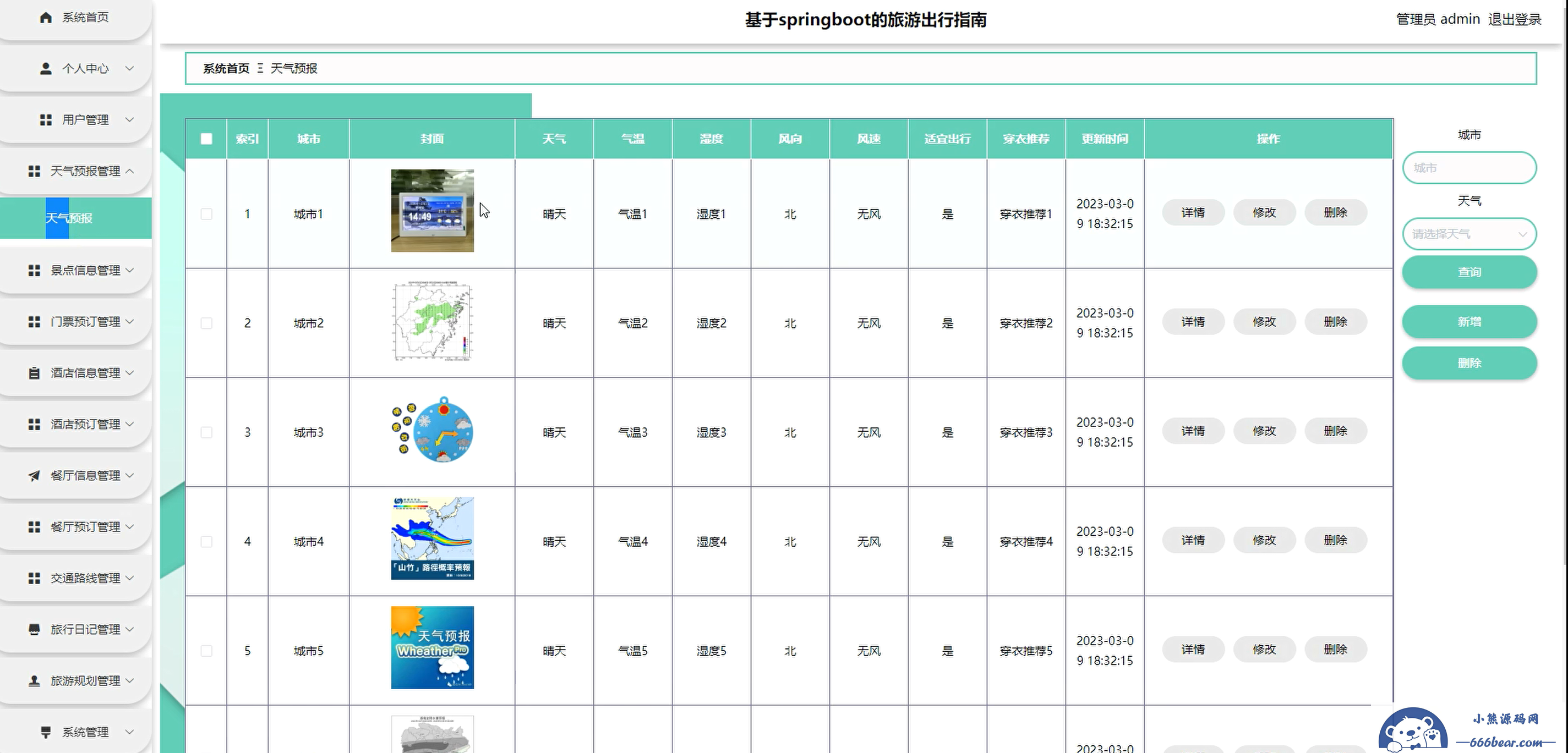1568x753 pixels.
Task: Check the checkbox for 城市4 row
Action: [x=206, y=541]
